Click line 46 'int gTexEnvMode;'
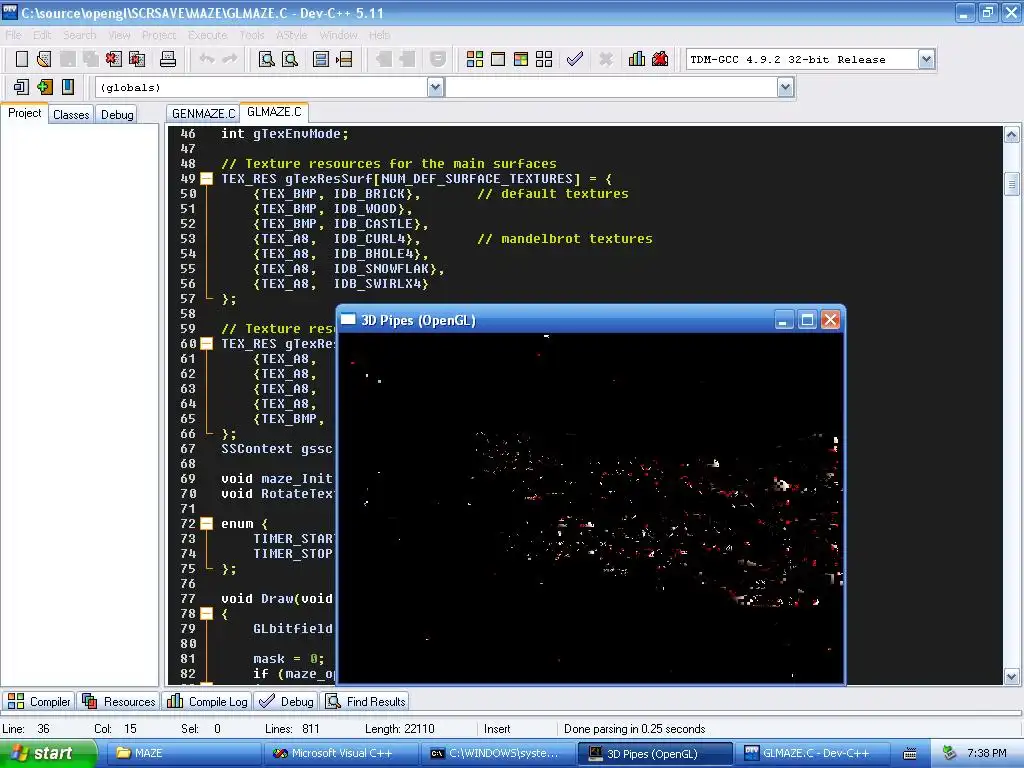Viewport: 1024px width, 768px height. tap(285, 134)
